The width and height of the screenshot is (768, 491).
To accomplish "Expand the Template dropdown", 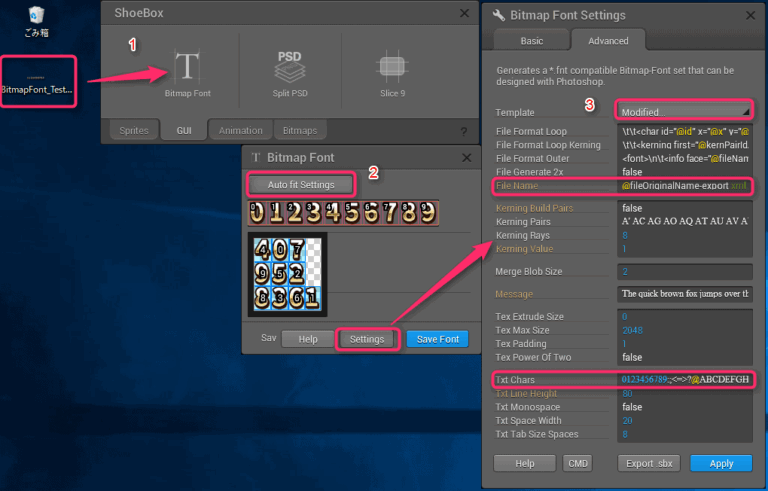I will [x=684, y=111].
